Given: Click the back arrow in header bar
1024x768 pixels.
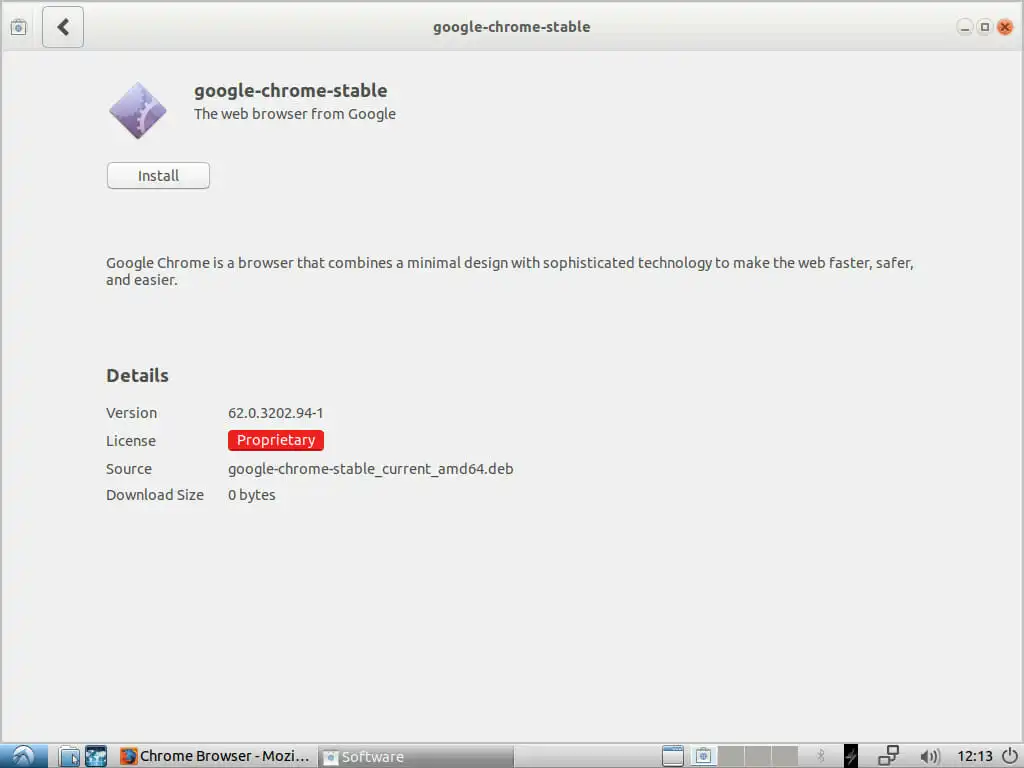Looking at the screenshot, I should [63, 27].
